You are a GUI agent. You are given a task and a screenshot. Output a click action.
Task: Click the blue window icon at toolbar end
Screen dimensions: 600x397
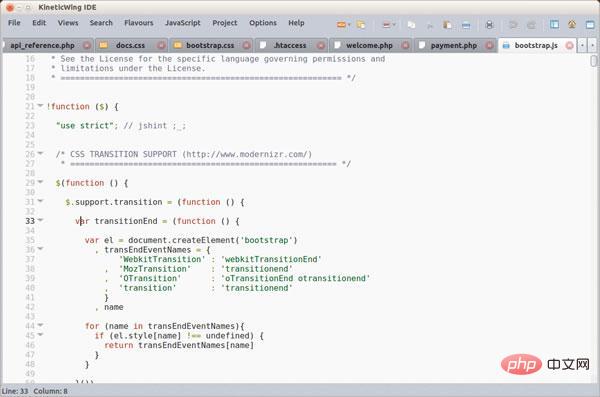click(x=590, y=25)
